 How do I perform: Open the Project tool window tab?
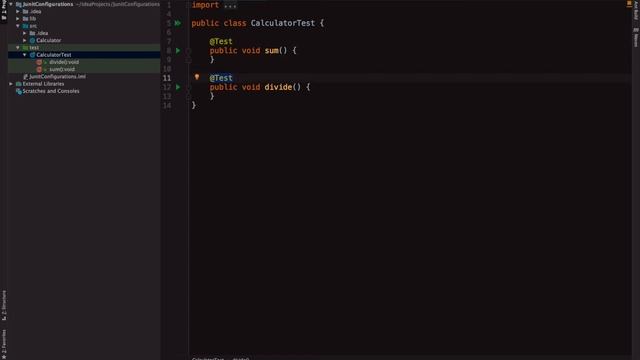tap(4, 10)
